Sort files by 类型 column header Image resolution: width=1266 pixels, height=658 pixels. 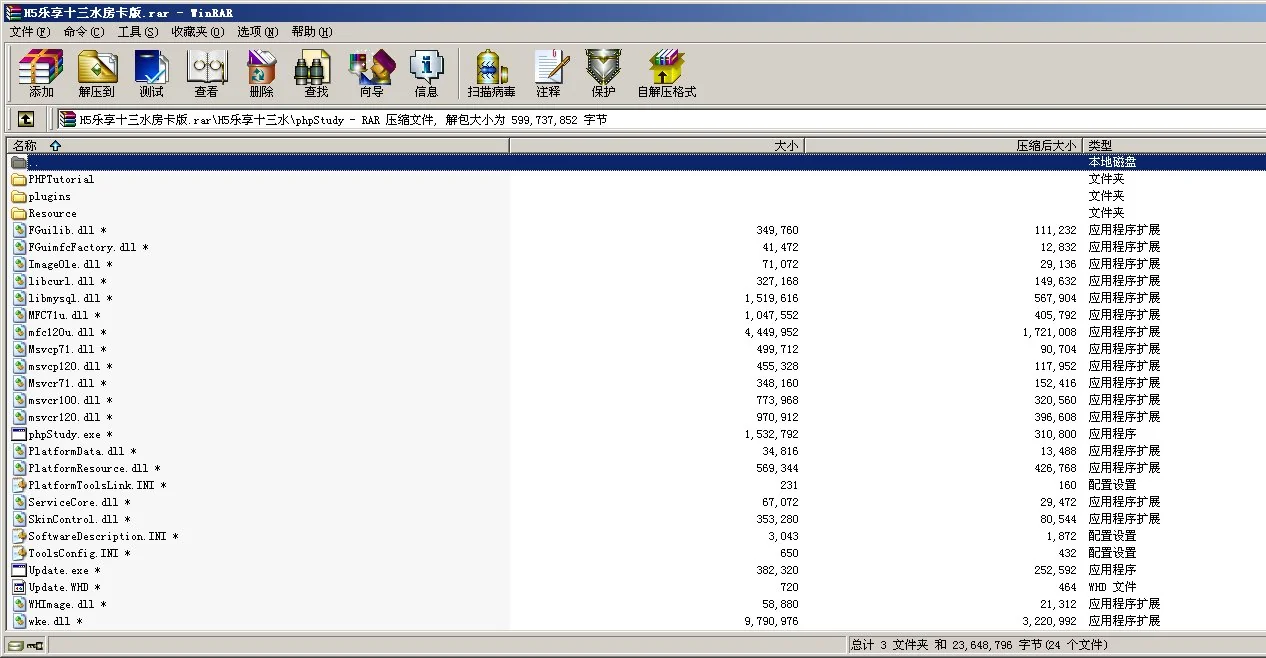pos(1100,145)
